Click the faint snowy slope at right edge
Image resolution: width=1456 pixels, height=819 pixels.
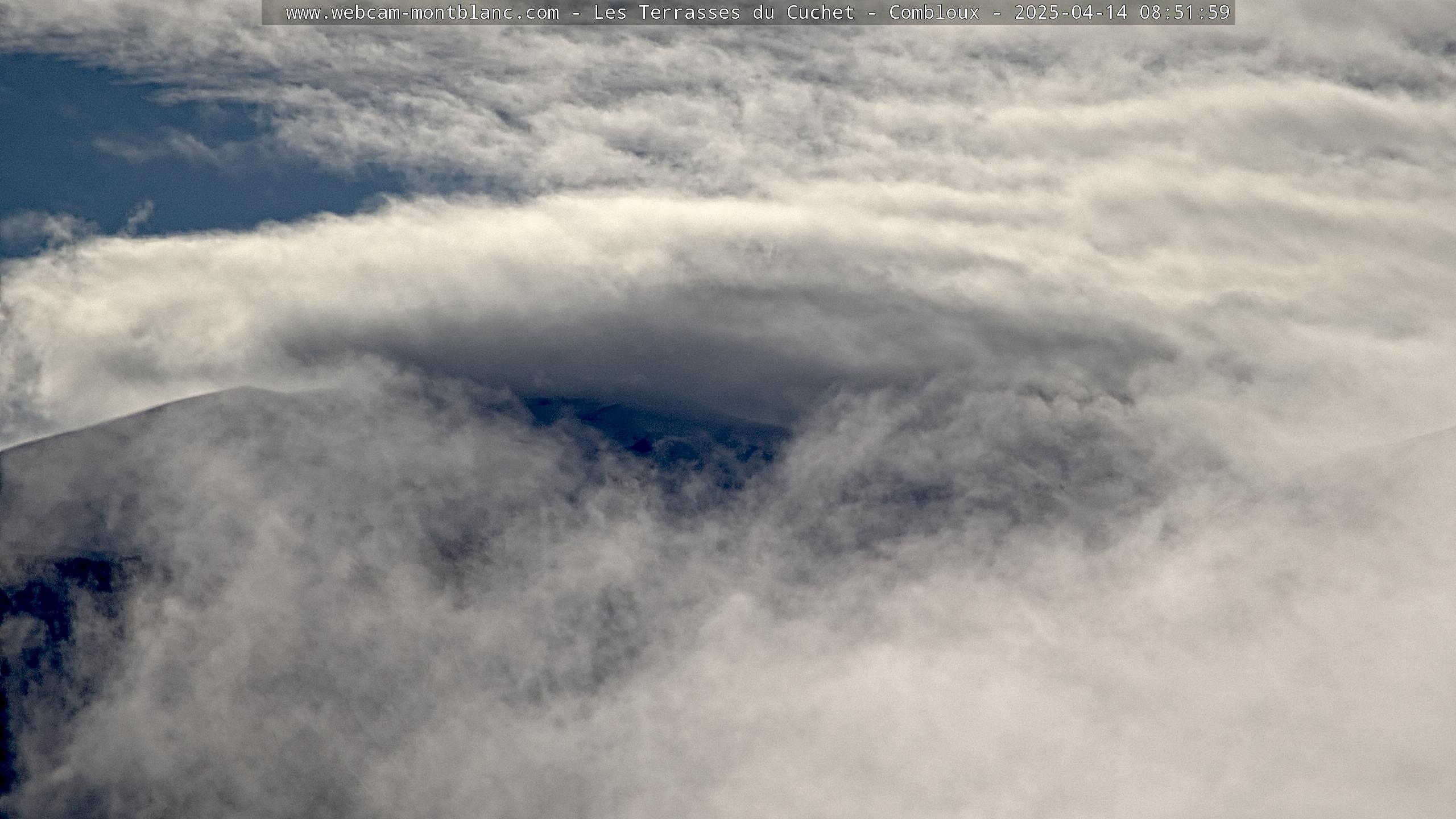1410,449
